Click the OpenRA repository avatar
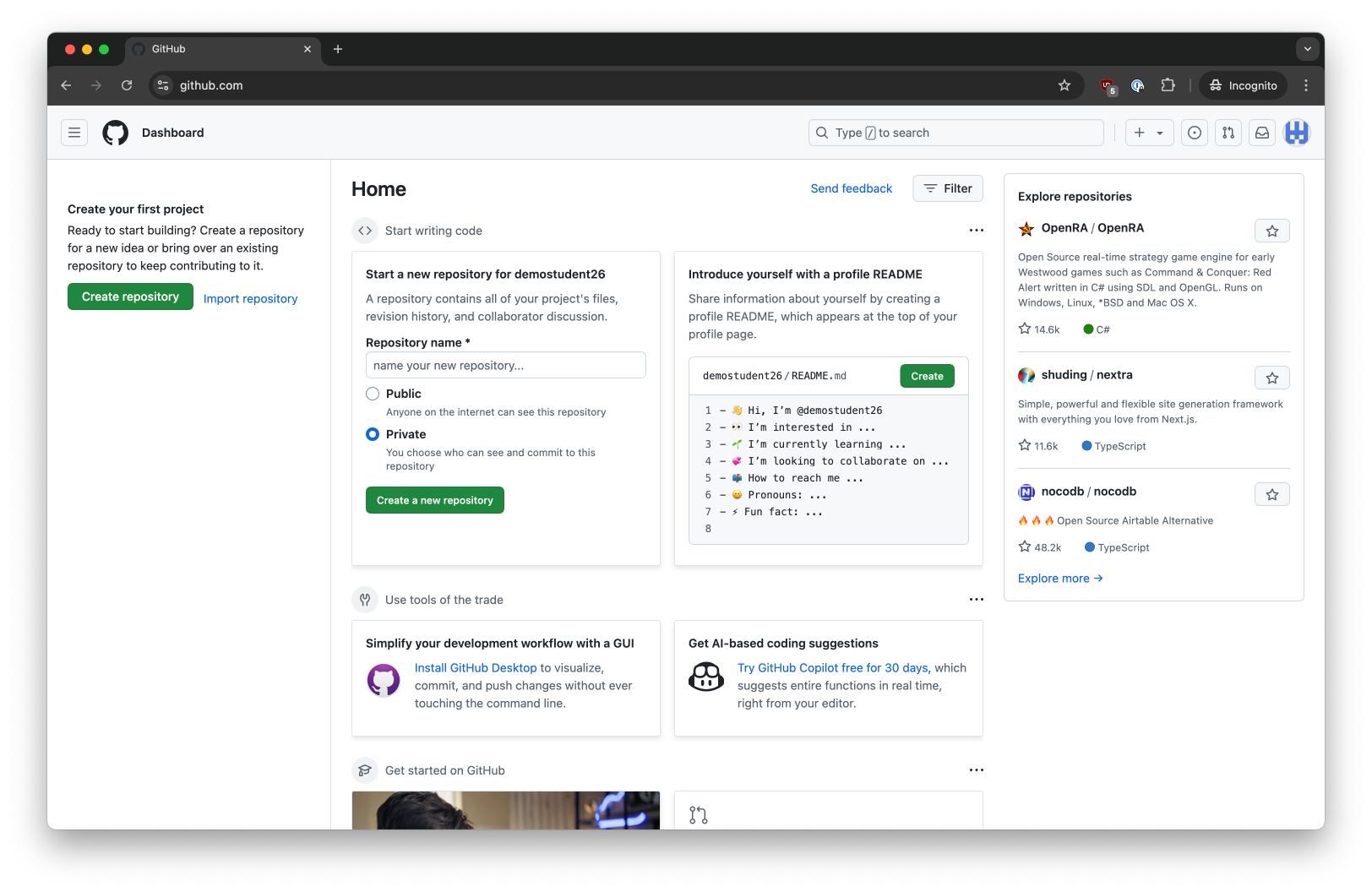 pos(1026,229)
